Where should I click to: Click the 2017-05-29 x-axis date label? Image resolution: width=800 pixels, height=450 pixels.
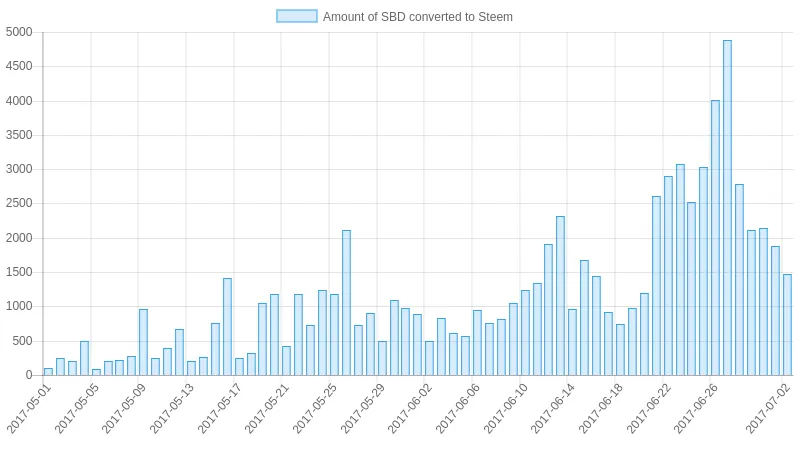pyautogui.click(x=362, y=409)
